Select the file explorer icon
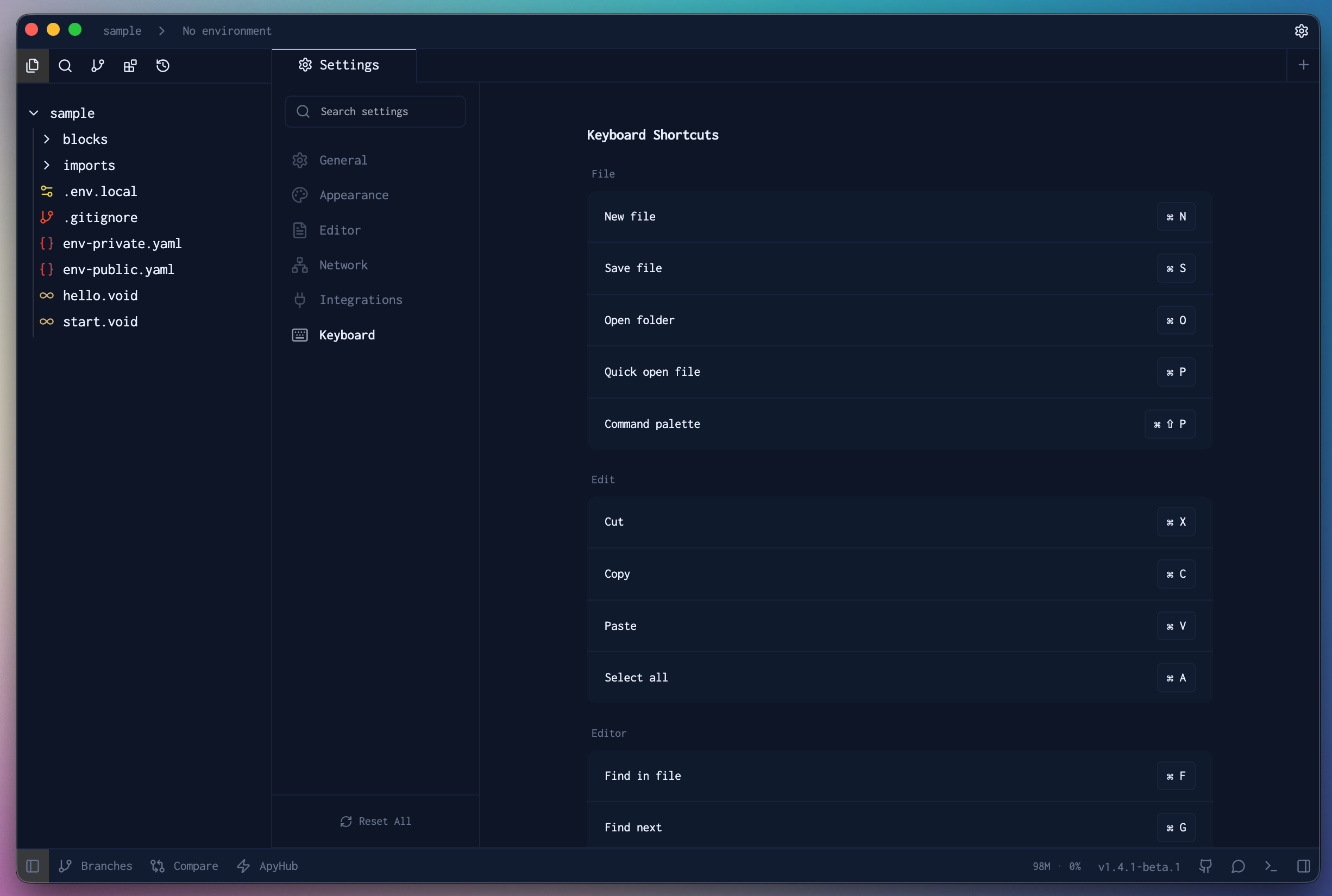1332x896 pixels. (32, 66)
